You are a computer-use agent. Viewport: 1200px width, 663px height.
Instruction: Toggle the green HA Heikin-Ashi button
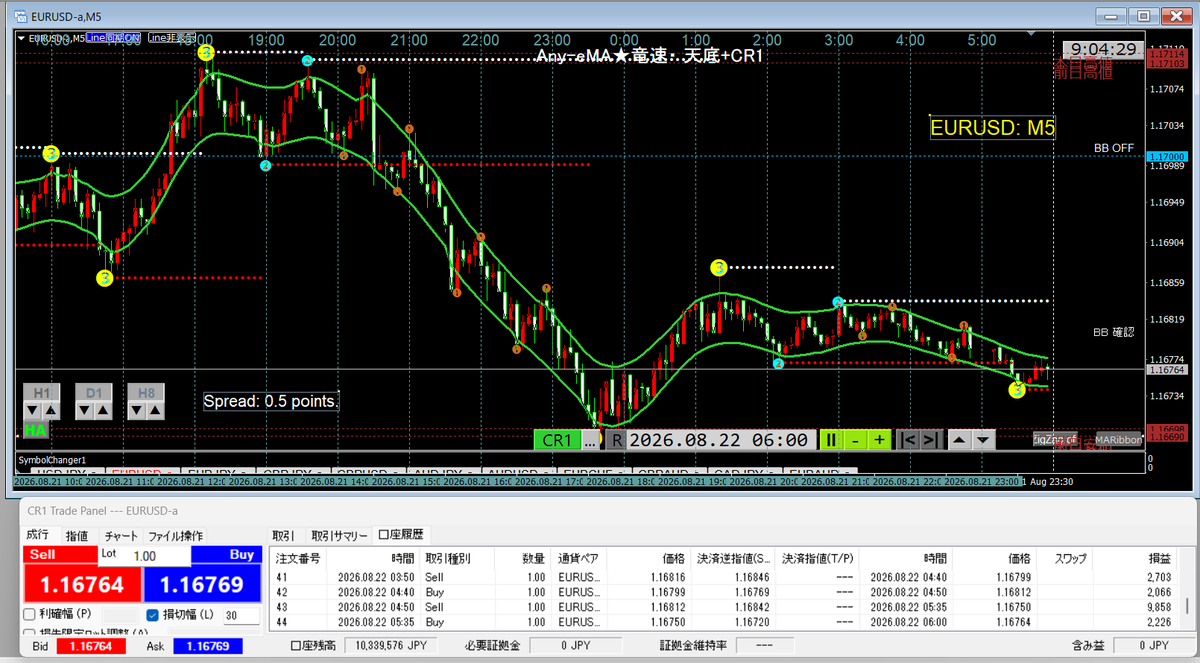(36, 430)
